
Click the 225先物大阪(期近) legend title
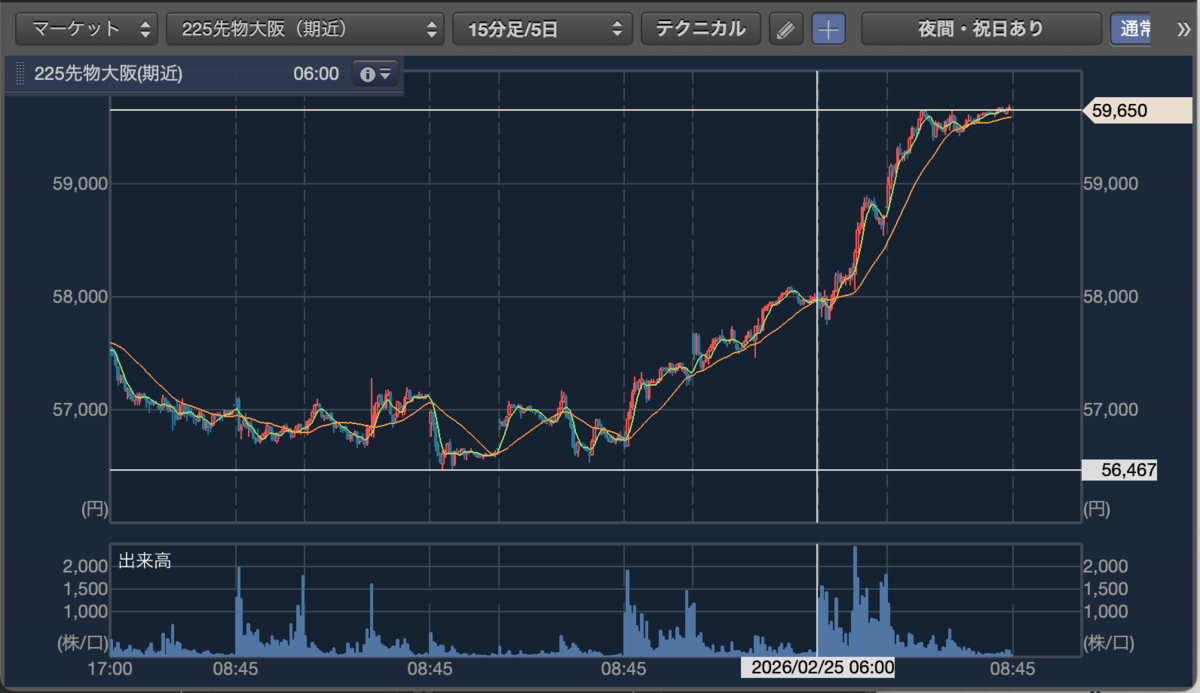tap(108, 74)
